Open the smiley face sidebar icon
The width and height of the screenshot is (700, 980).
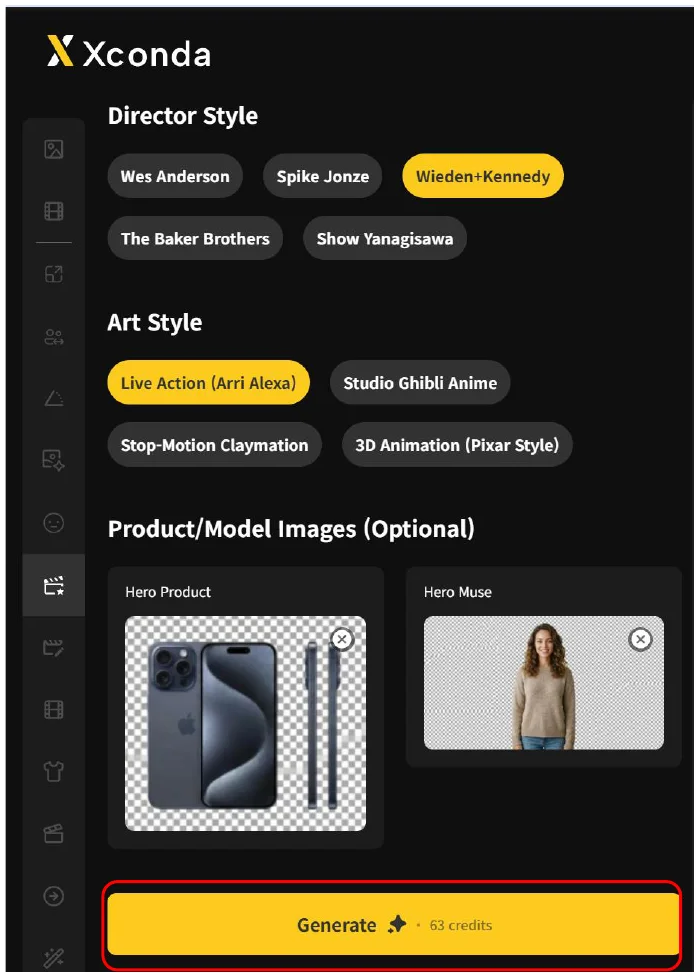[54, 522]
